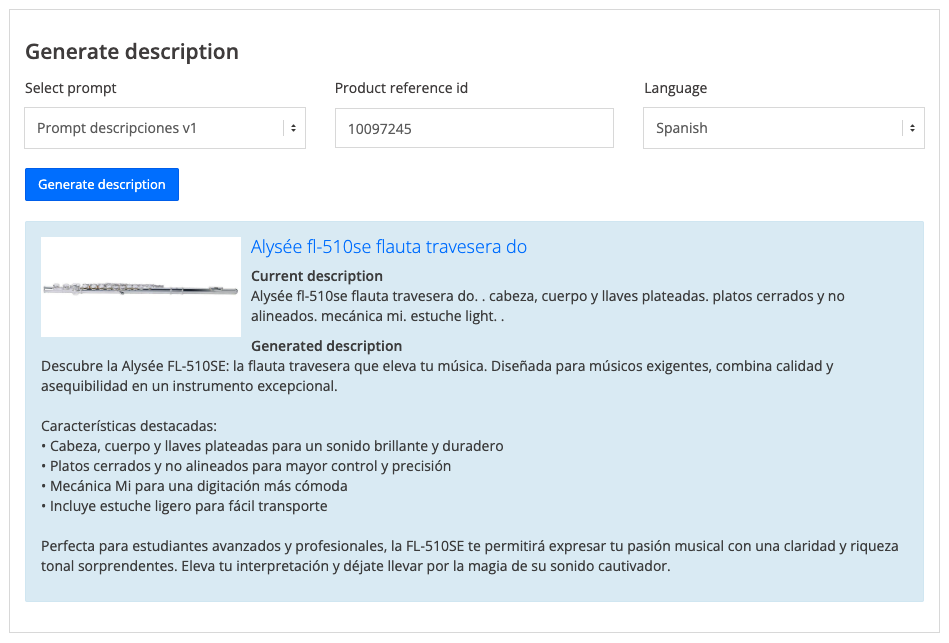949x643 pixels.
Task: Click the "Mecánica Mi" bullet point
Action: coord(194,486)
